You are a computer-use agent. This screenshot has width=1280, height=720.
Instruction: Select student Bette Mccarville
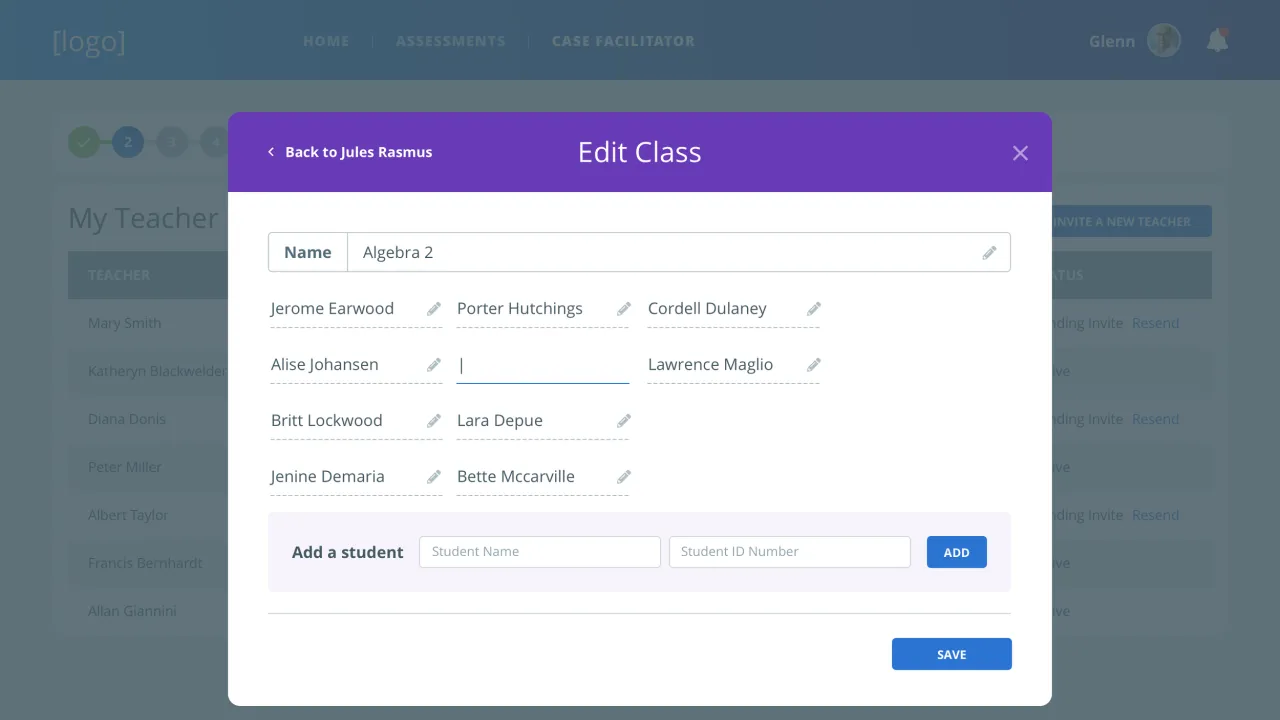[516, 477]
